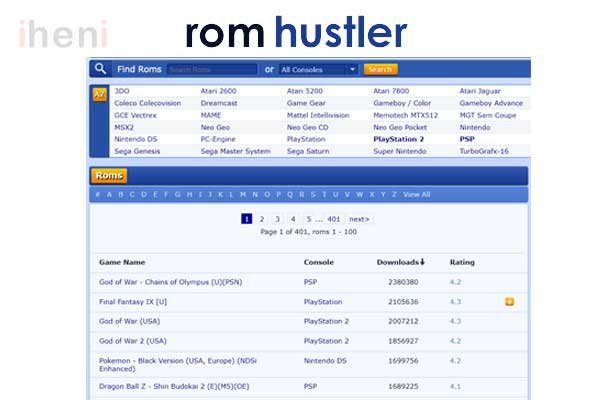Filter roms by letter Z

point(394,195)
